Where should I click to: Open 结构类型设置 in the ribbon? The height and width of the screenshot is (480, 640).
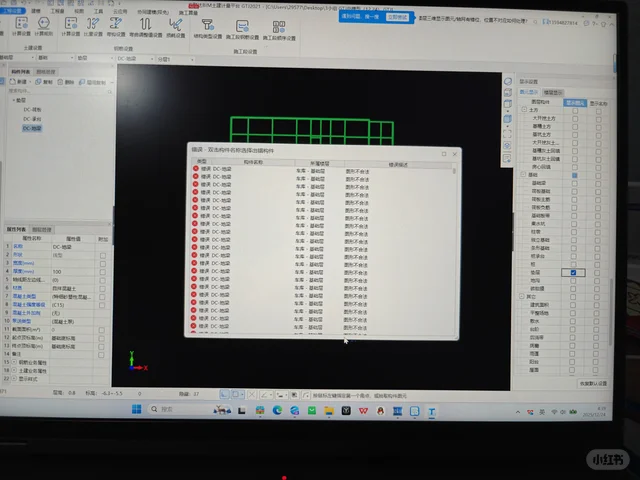point(207,29)
